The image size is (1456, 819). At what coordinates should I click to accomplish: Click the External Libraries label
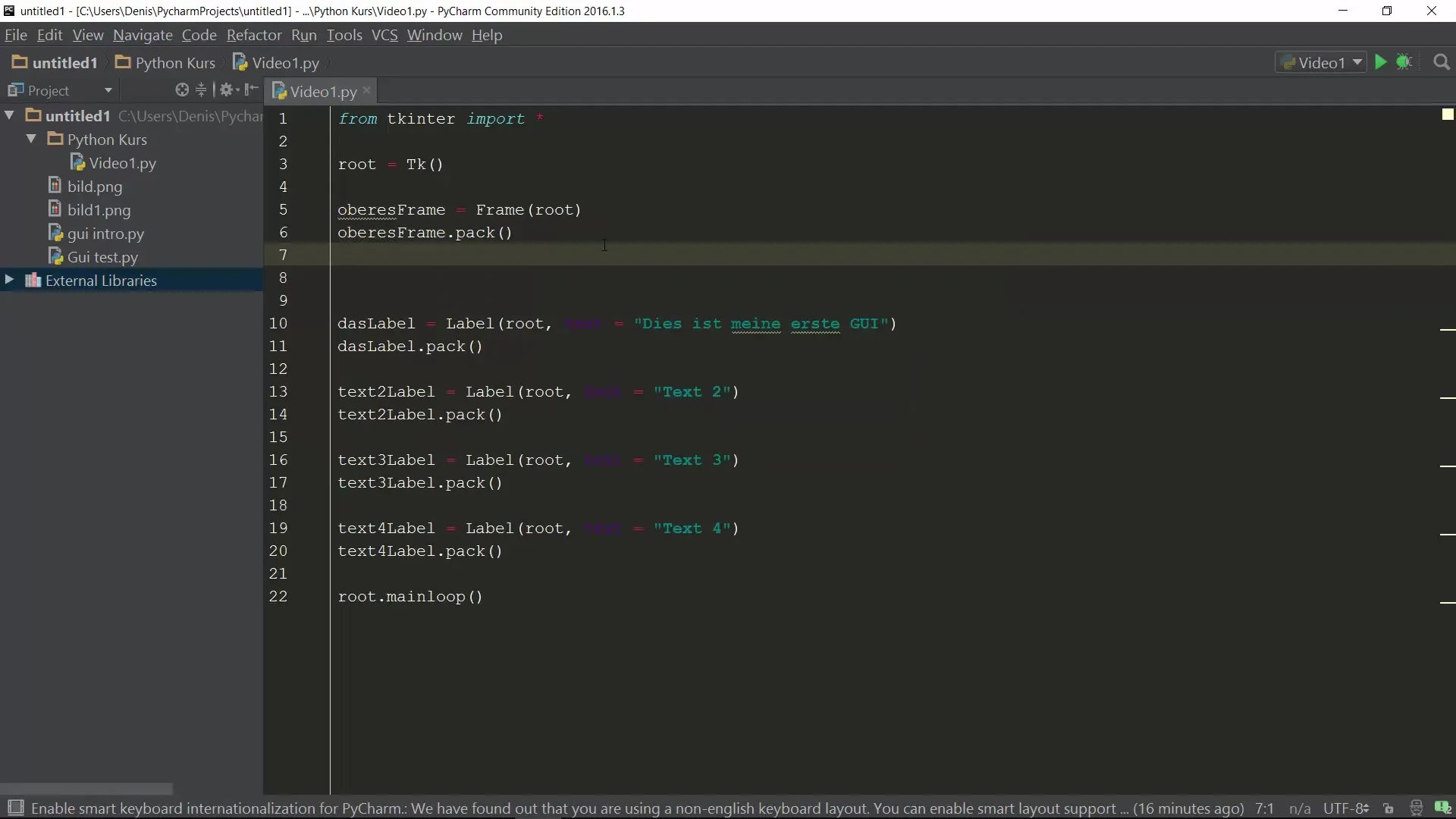point(101,281)
